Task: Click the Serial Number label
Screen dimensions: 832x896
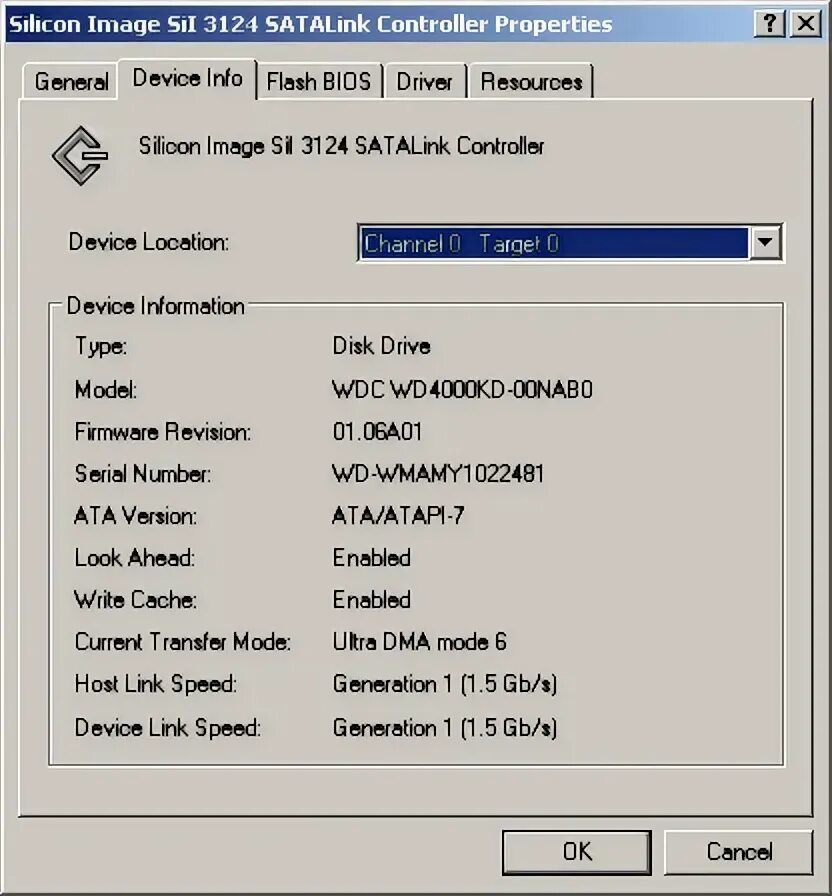Action: [x=143, y=474]
